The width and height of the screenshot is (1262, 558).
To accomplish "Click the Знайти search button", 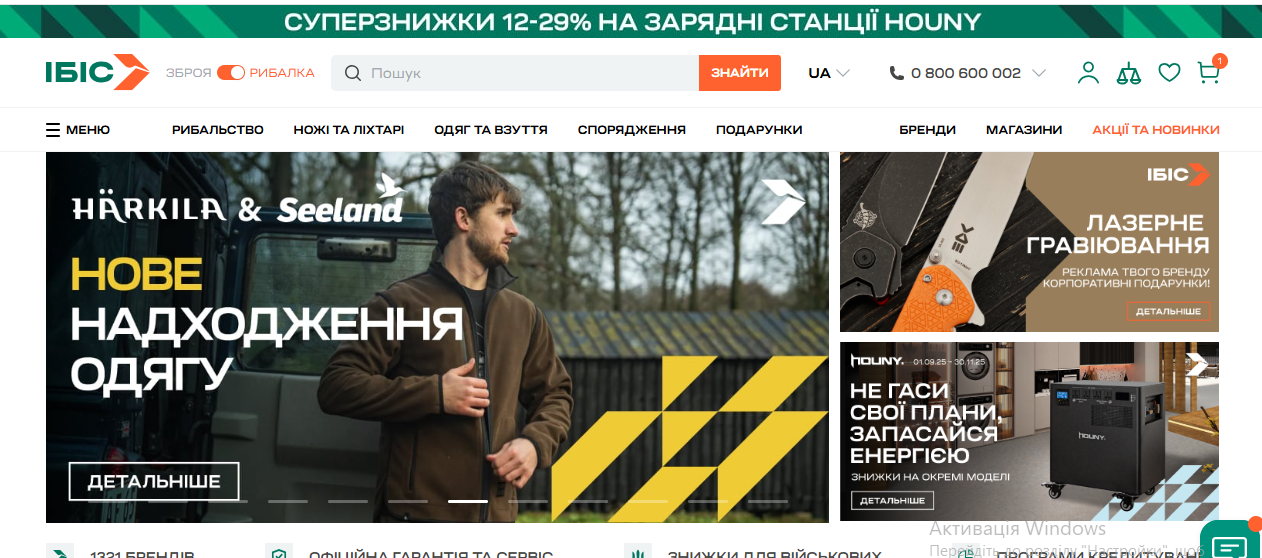I will (x=740, y=73).
